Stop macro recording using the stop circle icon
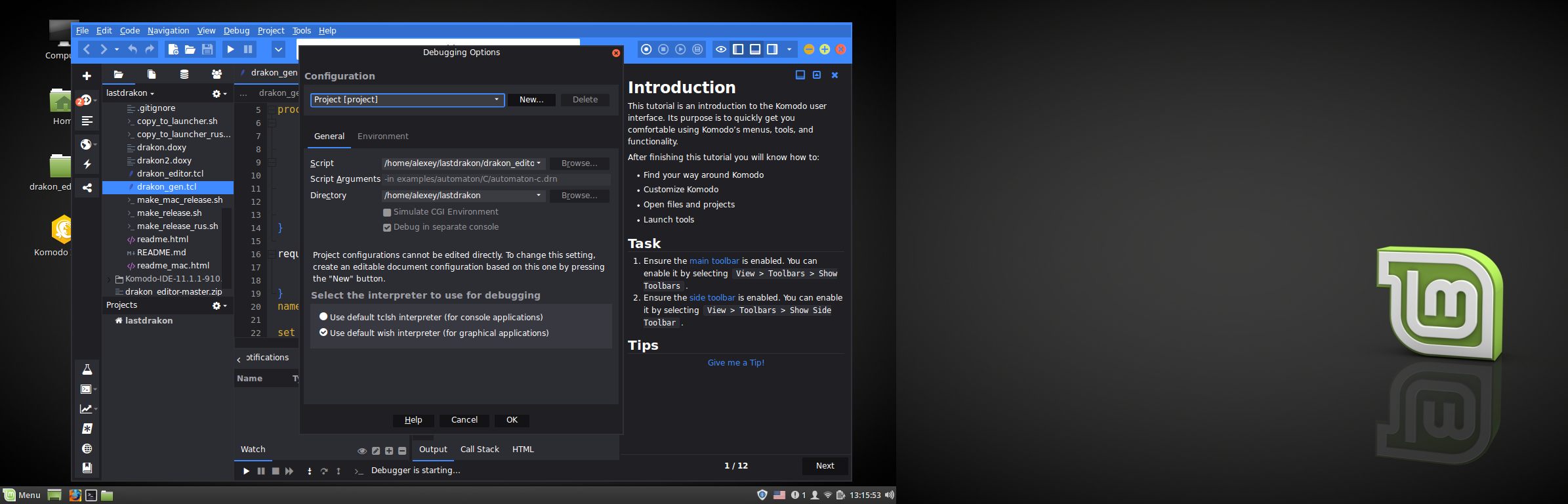 pos(663,49)
